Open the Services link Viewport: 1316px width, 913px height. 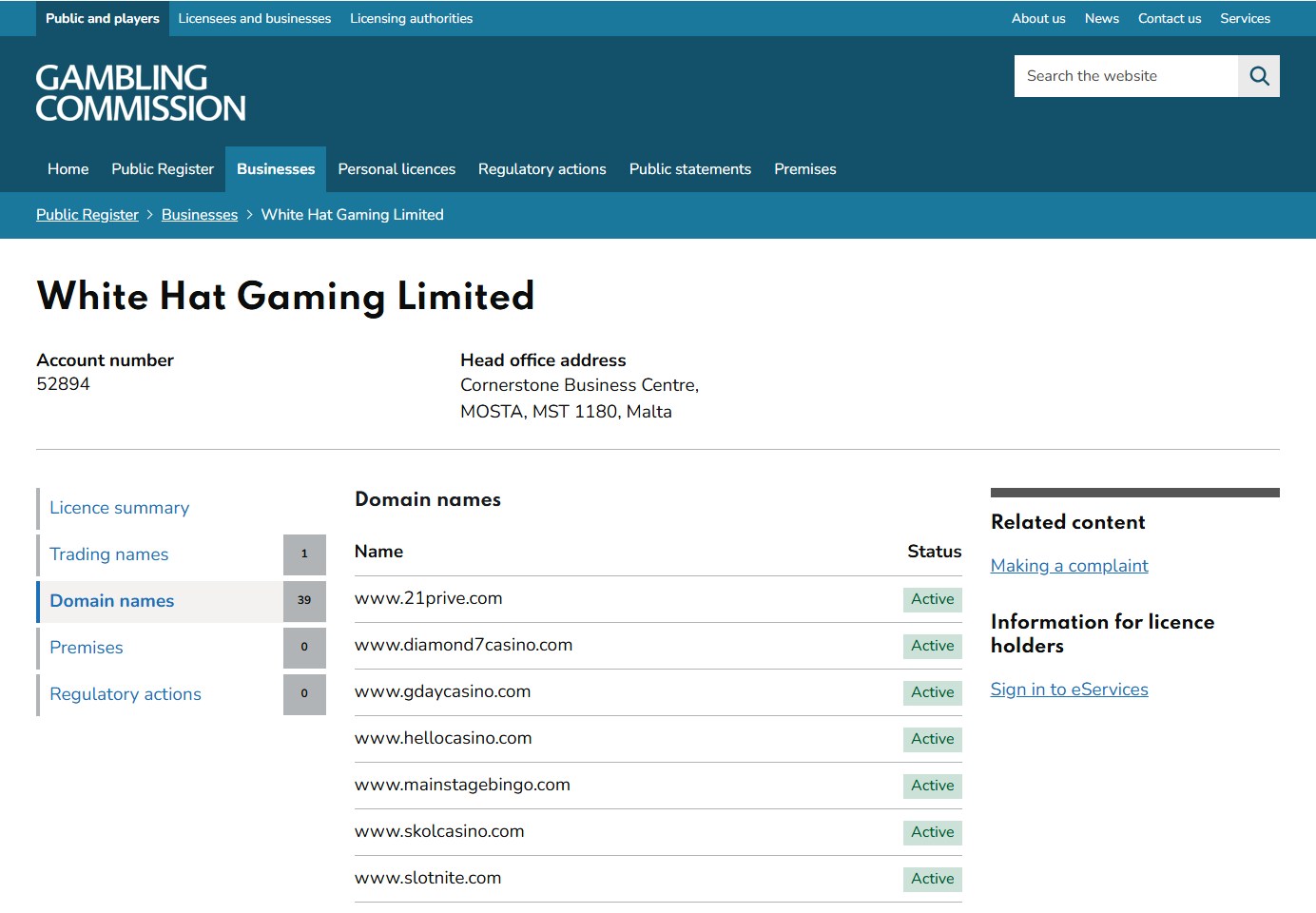(x=1246, y=18)
